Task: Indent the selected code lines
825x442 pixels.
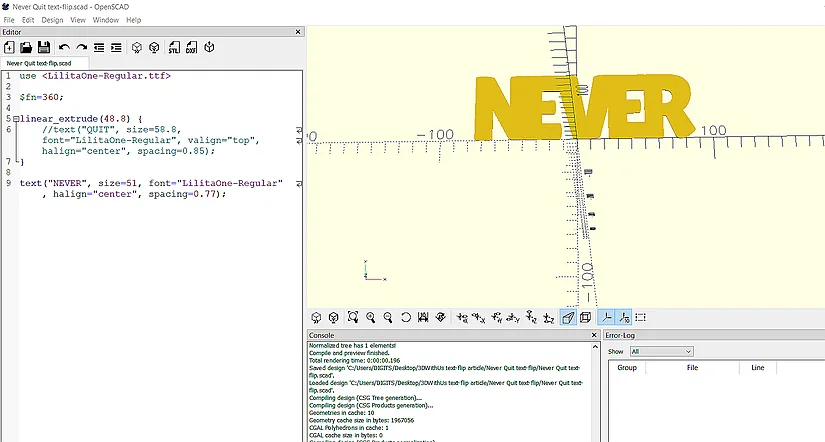Action: click(116, 47)
